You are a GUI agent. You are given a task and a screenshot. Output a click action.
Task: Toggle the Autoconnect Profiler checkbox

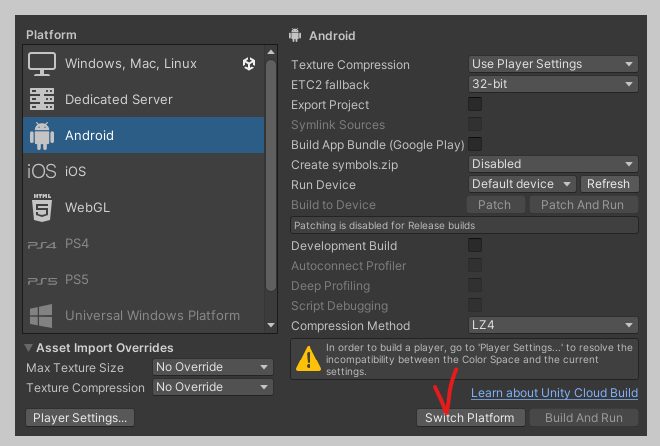tap(475, 265)
